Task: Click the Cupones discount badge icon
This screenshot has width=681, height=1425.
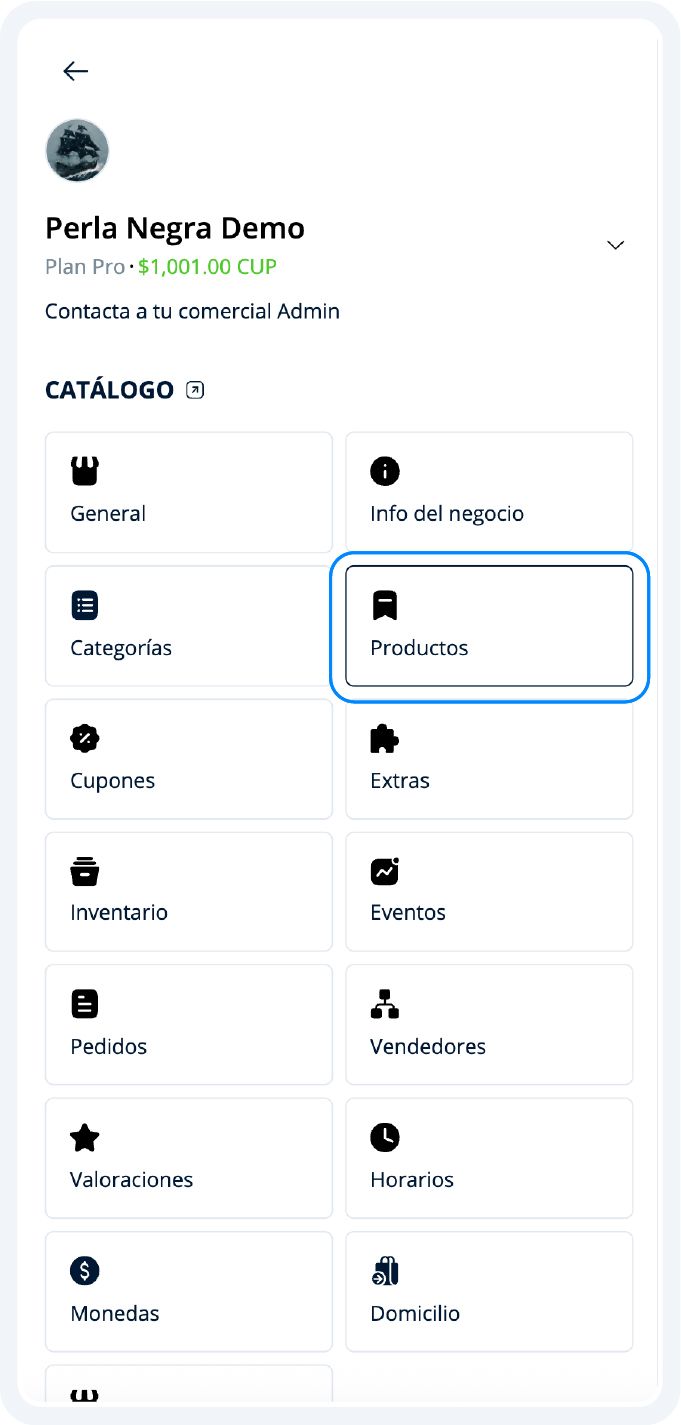Action: click(84, 738)
